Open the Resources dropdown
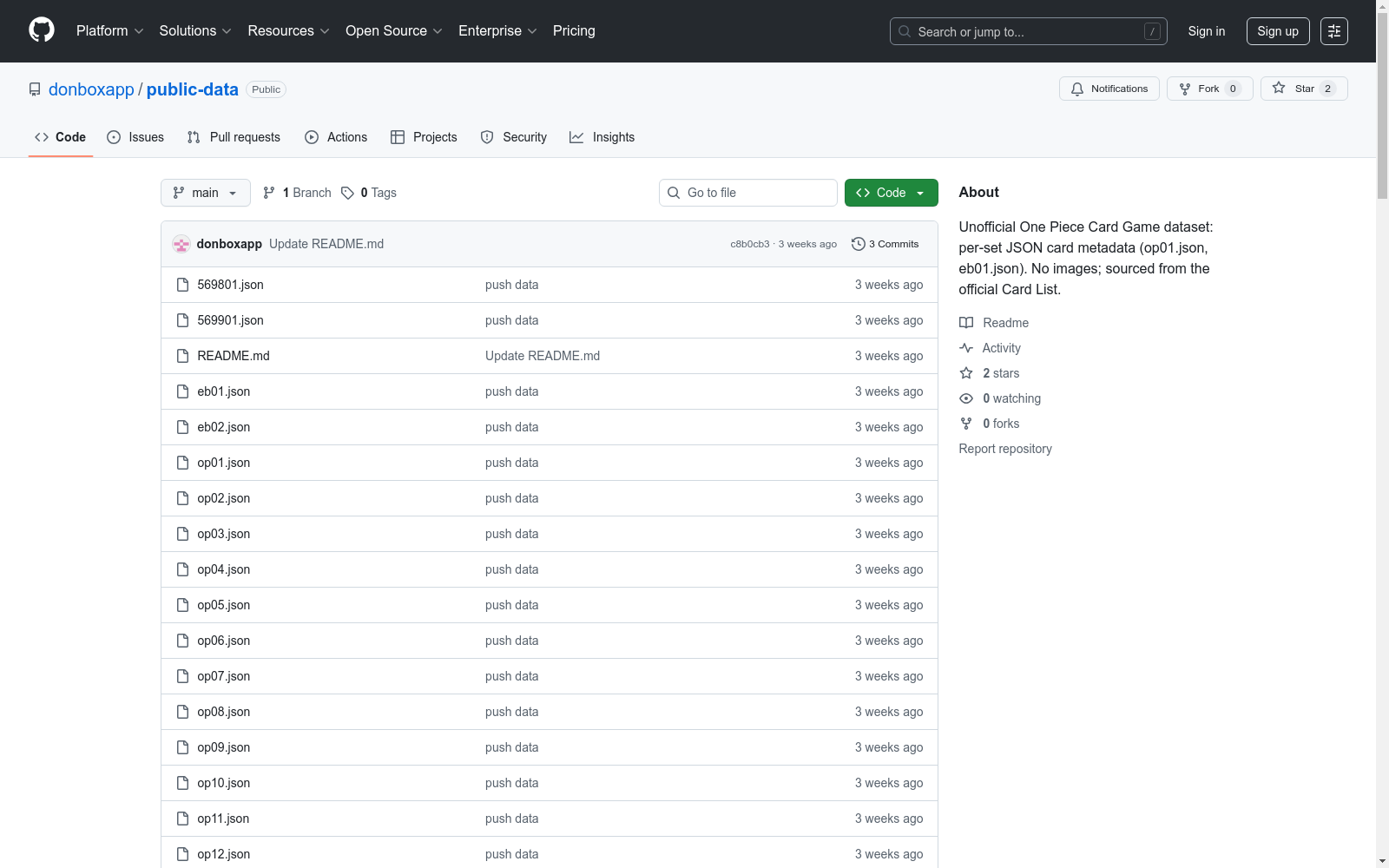 pyautogui.click(x=288, y=31)
